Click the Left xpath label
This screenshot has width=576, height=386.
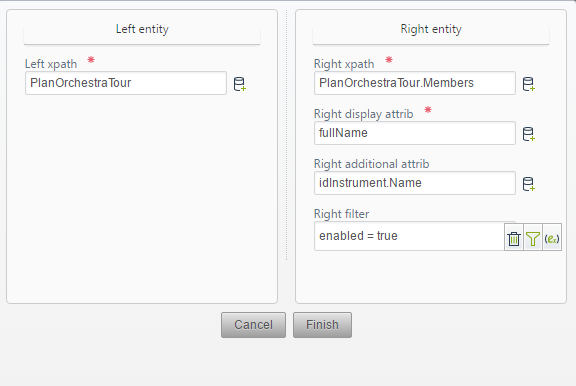pos(51,64)
